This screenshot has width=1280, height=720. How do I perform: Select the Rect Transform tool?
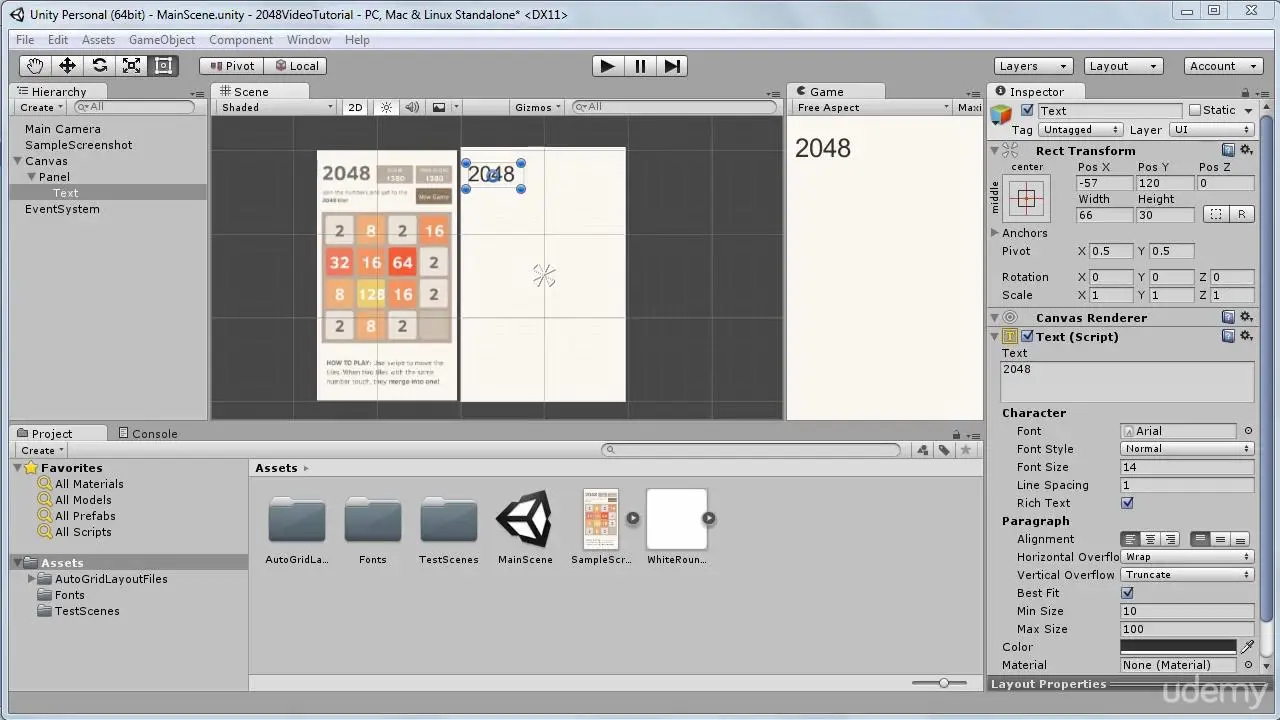(163, 66)
